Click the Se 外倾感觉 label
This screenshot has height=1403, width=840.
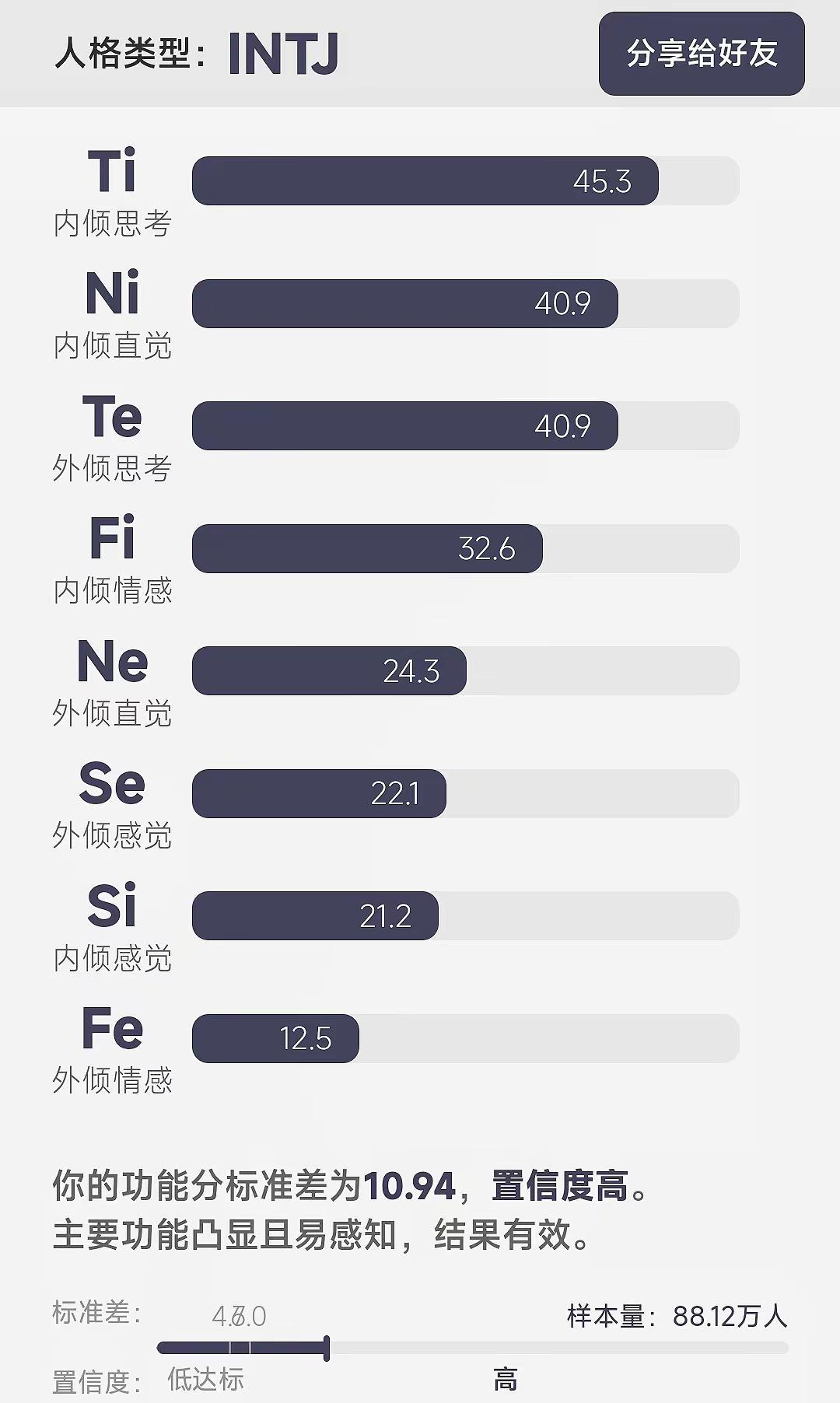coord(113,804)
